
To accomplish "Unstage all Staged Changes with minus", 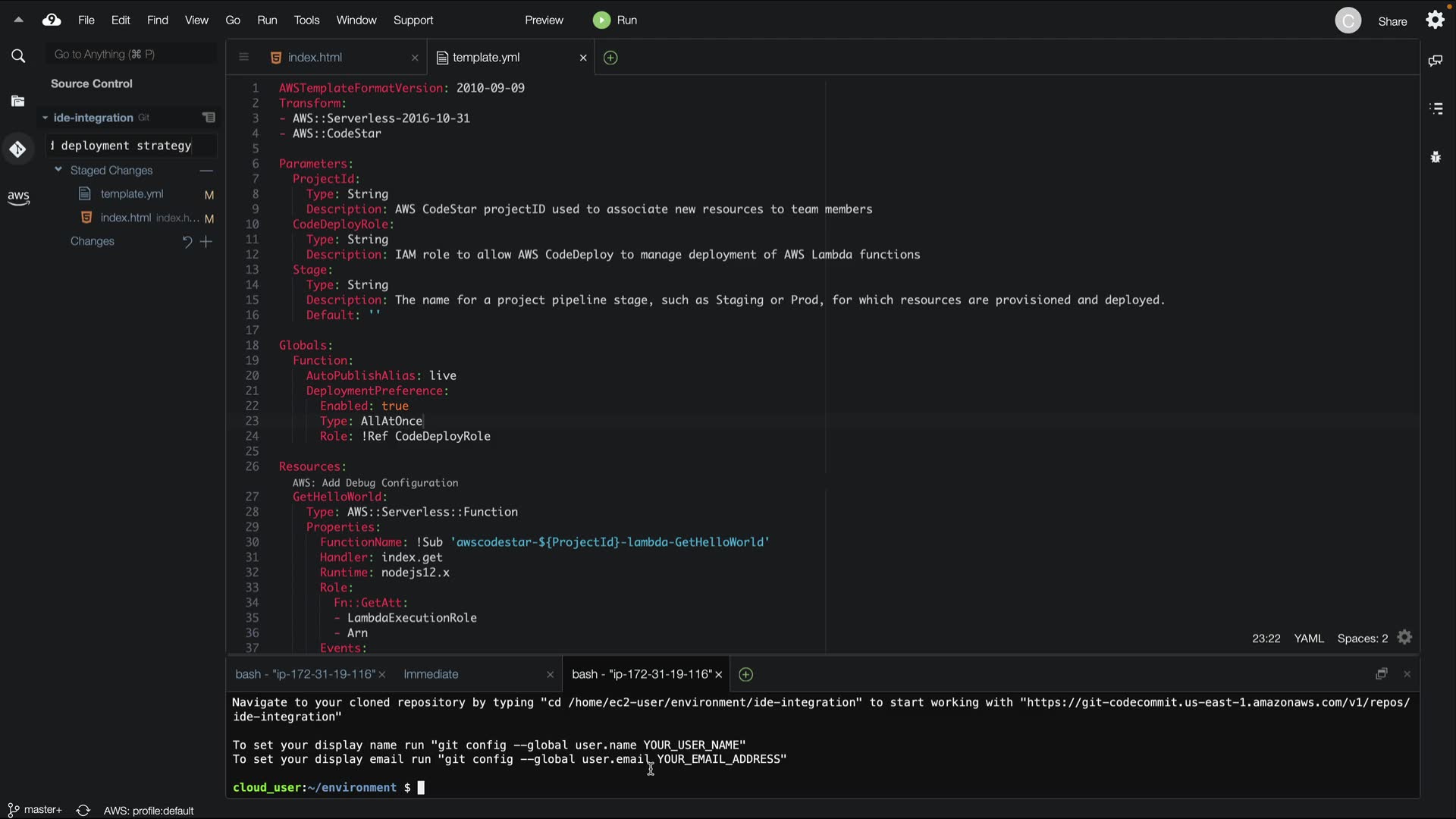I will tap(206, 171).
